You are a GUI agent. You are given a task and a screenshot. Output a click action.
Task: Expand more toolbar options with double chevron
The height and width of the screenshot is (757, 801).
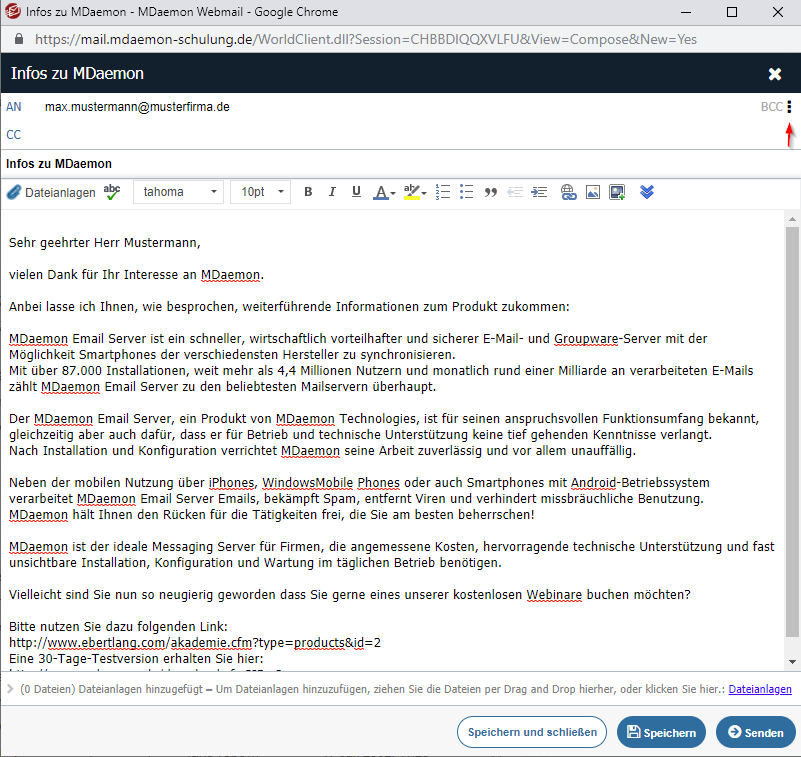point(646,192)
